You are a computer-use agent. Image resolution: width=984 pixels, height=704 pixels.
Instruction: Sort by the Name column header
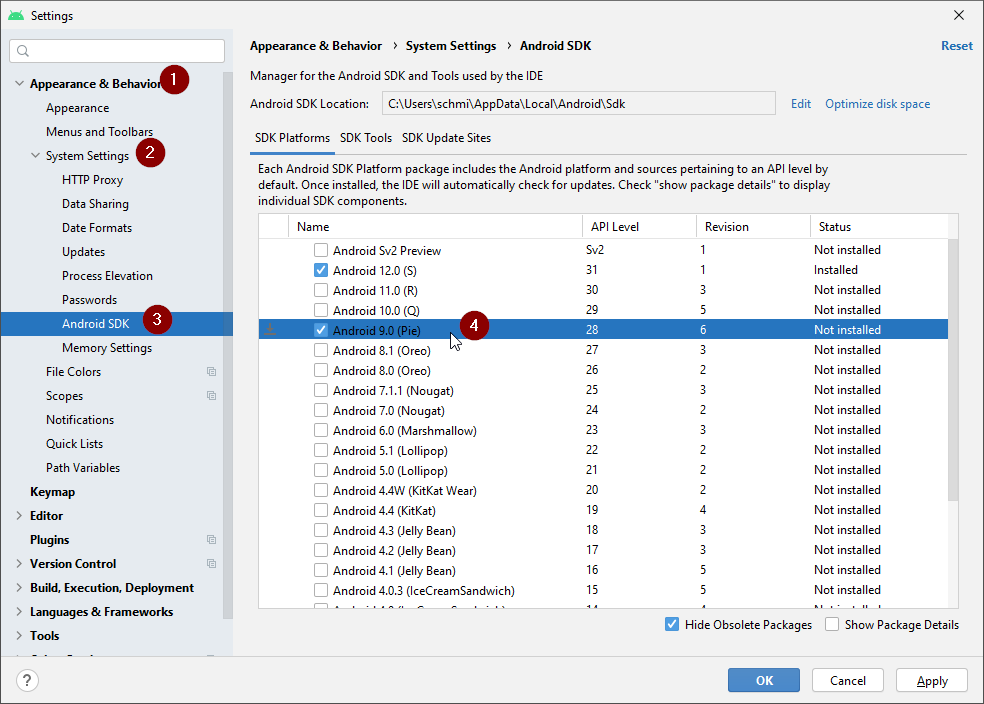(x=435, y=227)
